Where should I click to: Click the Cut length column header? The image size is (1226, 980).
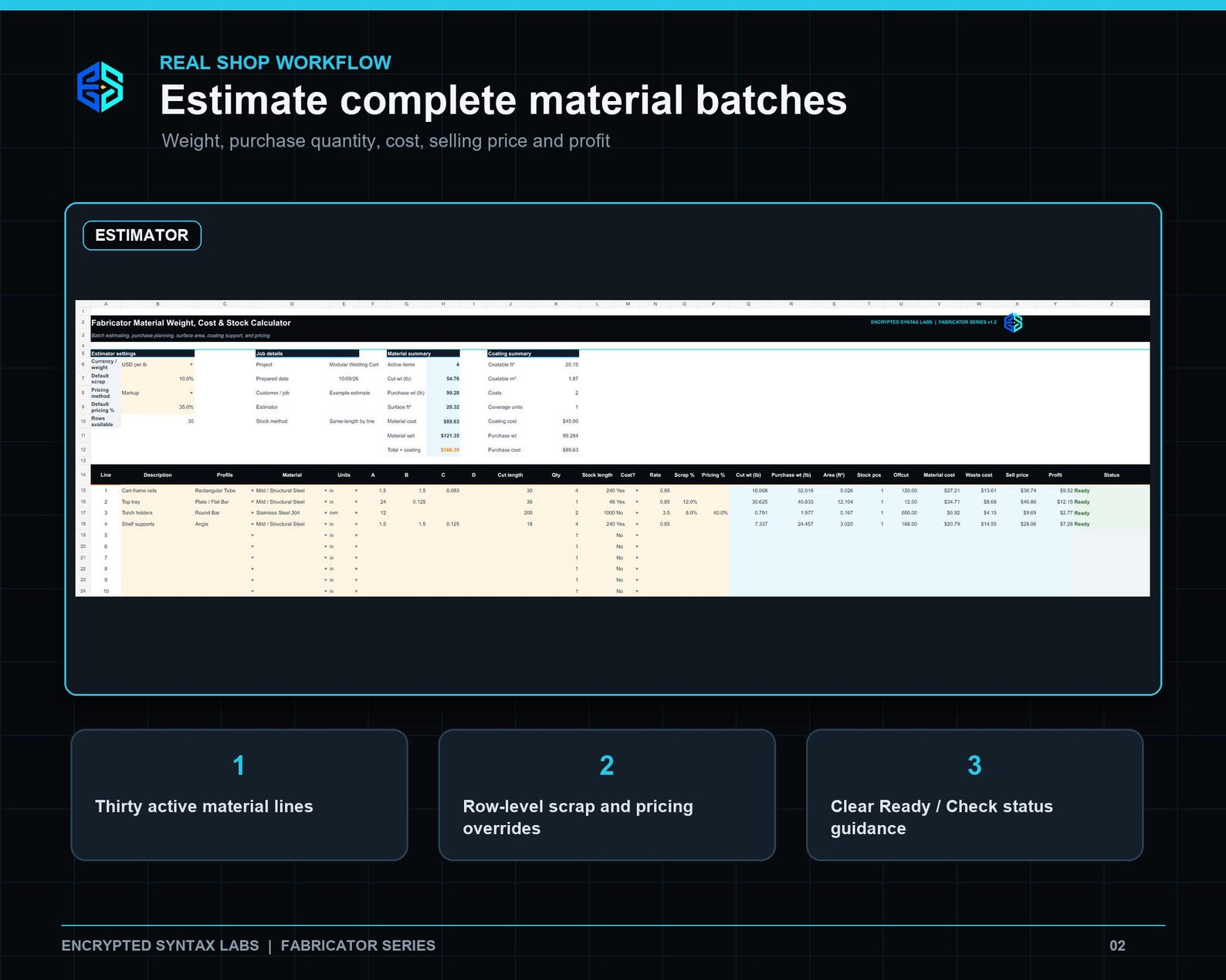510,475
